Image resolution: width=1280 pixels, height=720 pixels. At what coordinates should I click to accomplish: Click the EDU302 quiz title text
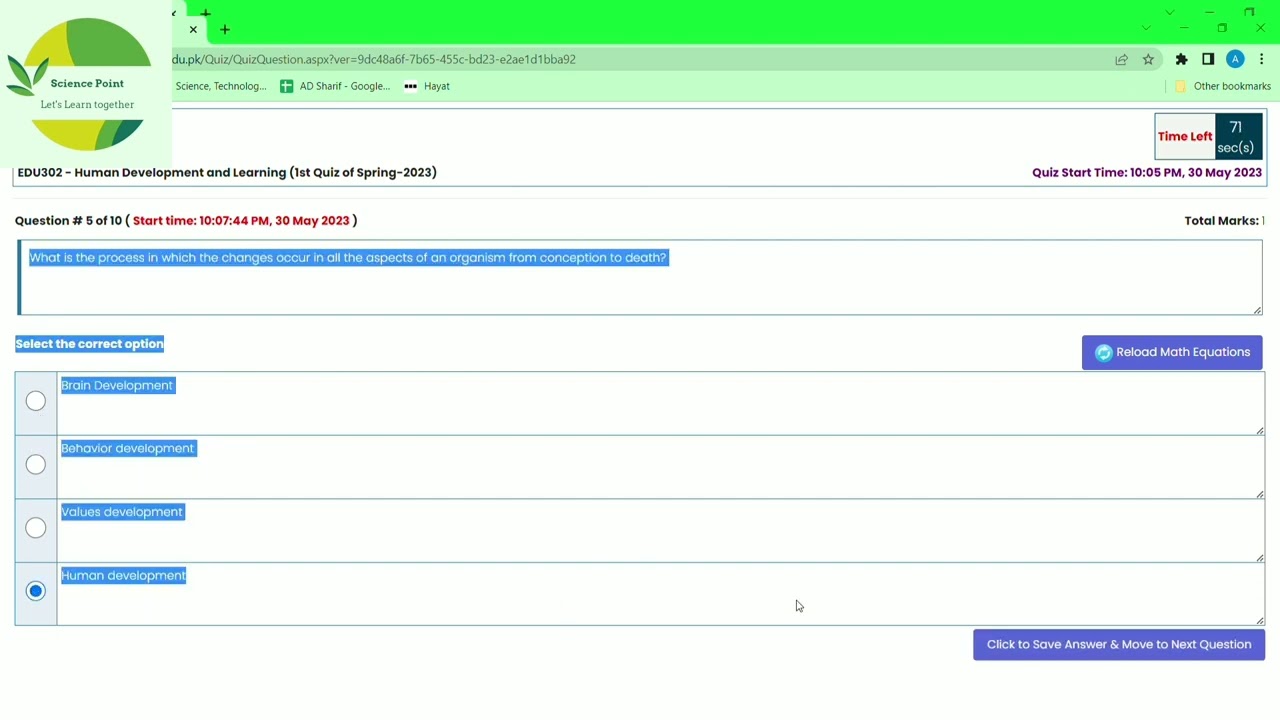click(227, 172)
